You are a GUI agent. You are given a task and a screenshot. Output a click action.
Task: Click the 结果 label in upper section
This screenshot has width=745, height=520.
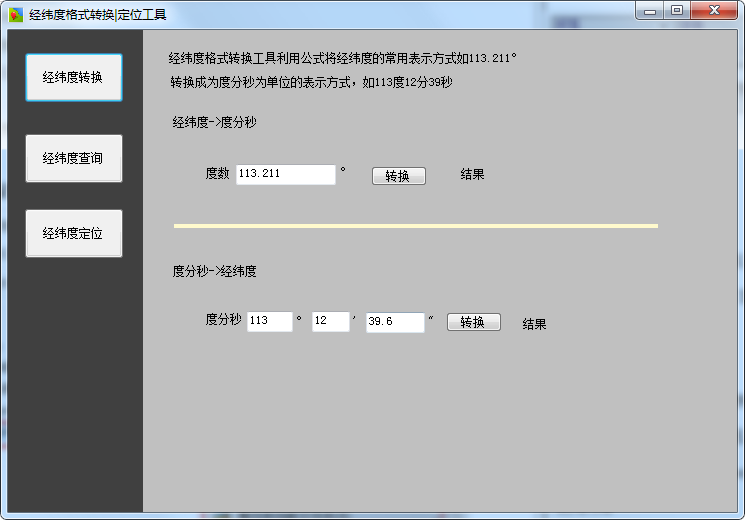pyautogui.click(x=472, y=175)
